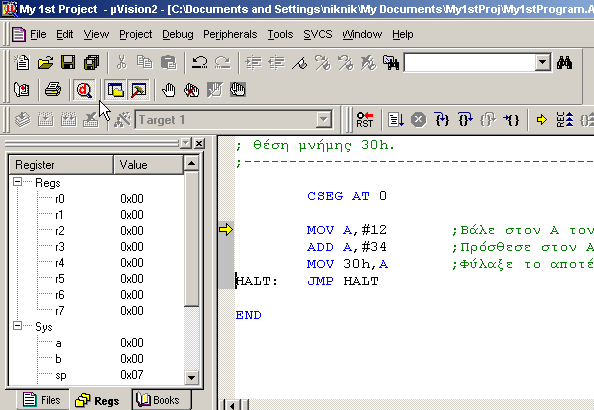Click the editor horizontal scroll-left arrow
This screenshot has width=594, height=410.
click(x=231, y=405)
